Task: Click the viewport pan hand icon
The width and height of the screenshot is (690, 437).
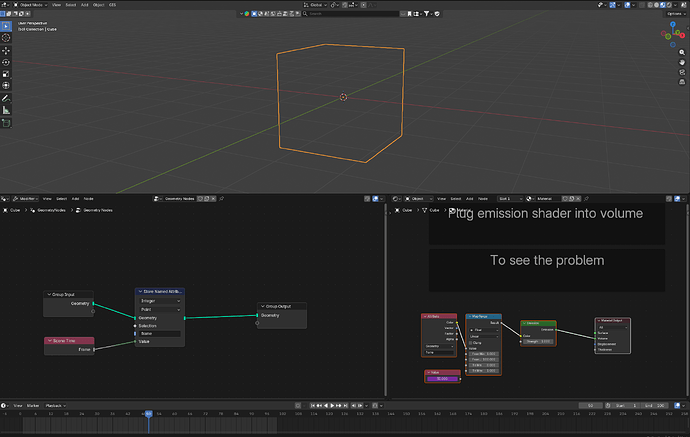Action: click(x=682, y=62)
